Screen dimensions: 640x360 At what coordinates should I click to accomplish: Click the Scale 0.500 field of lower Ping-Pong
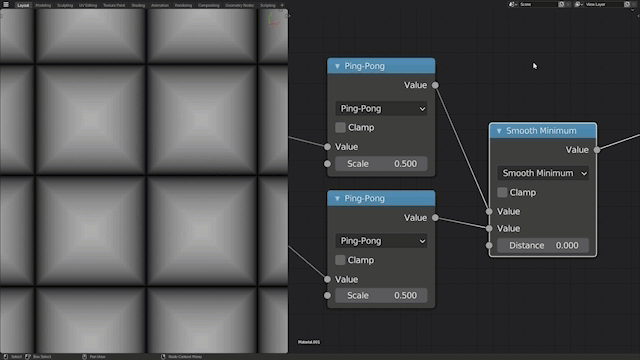click(381, 296)
